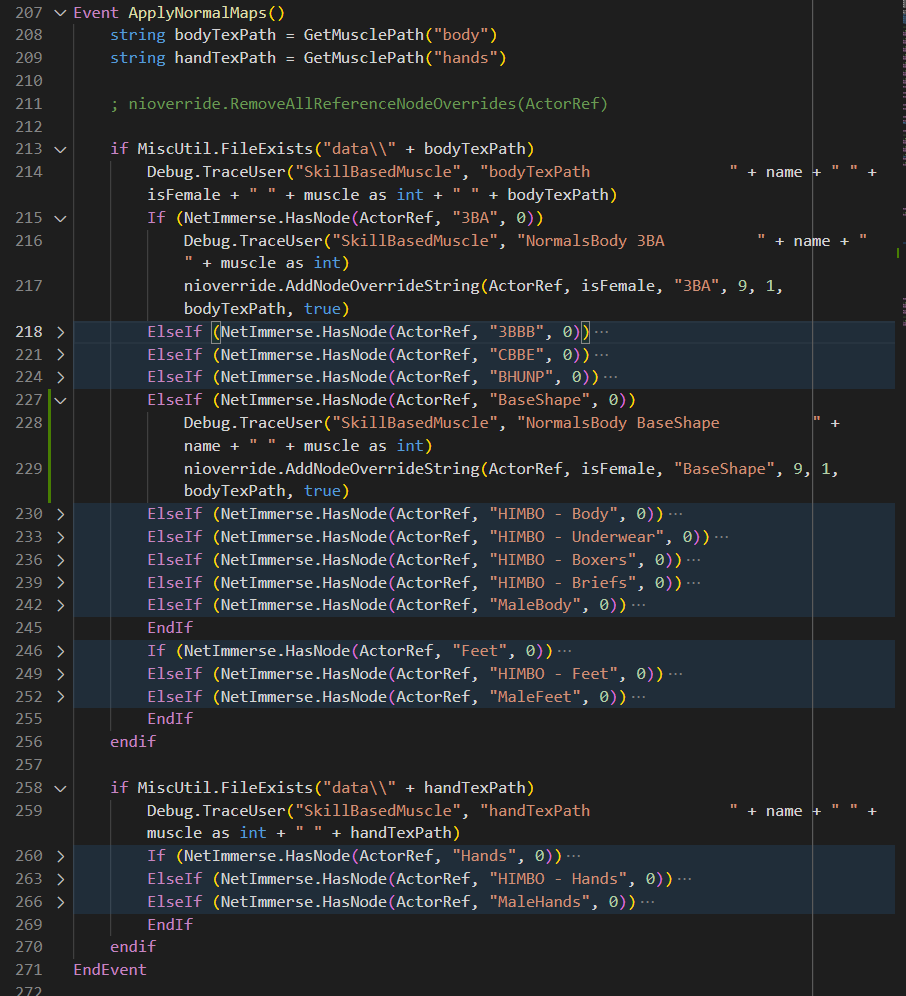The image size is (906, 996).
Task: Click the commented RemoveAllReferenceNodeOverrides line
Action: click(x=359, y=104)
